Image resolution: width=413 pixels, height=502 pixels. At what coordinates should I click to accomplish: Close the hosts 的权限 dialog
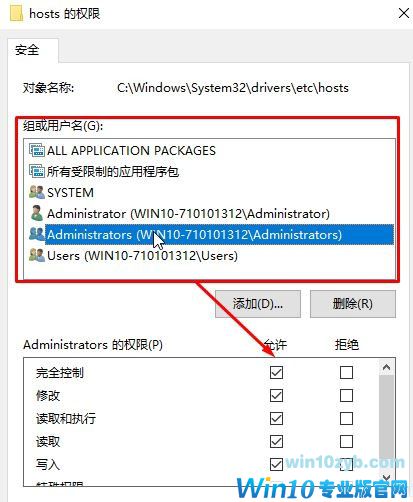[404, 13]
